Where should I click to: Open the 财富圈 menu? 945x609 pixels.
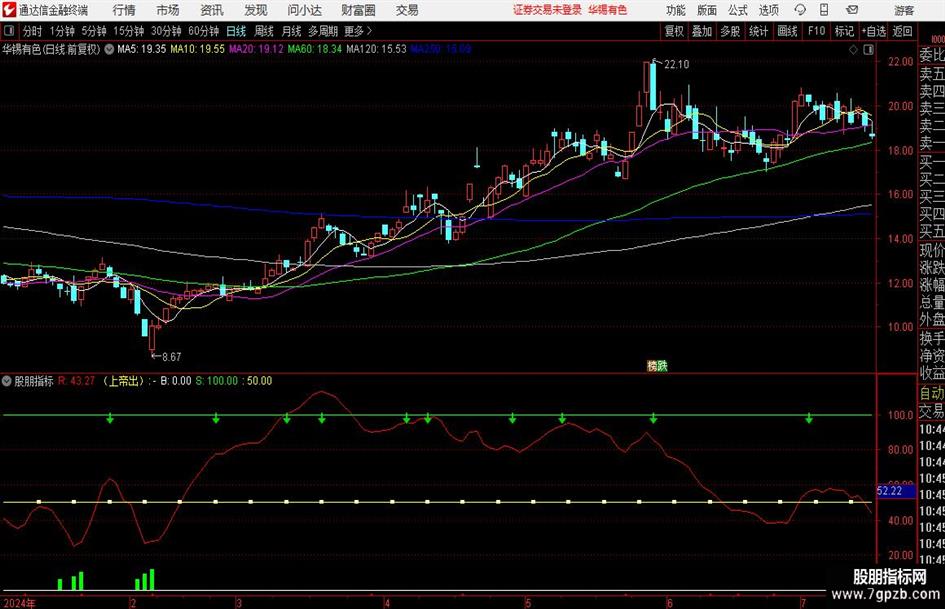[359, 10]
